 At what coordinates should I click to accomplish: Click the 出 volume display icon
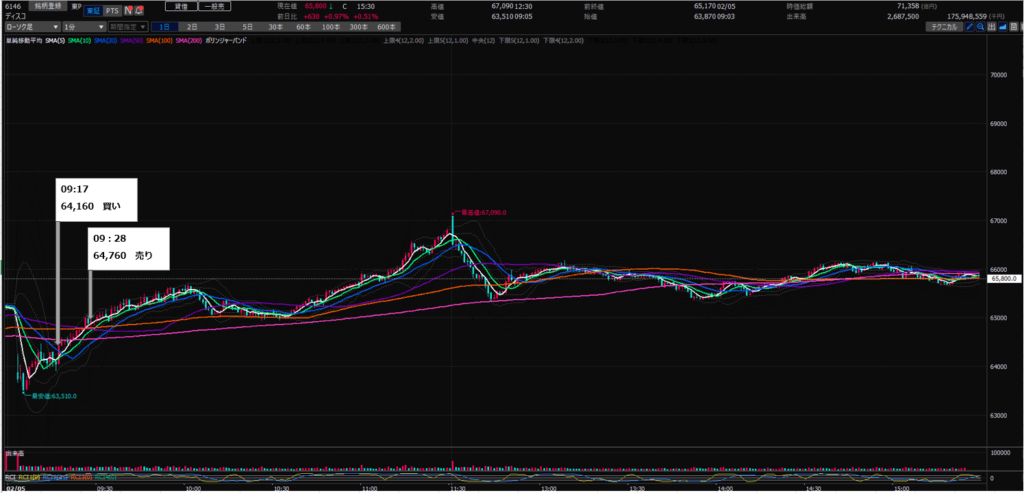coord(991,27)
